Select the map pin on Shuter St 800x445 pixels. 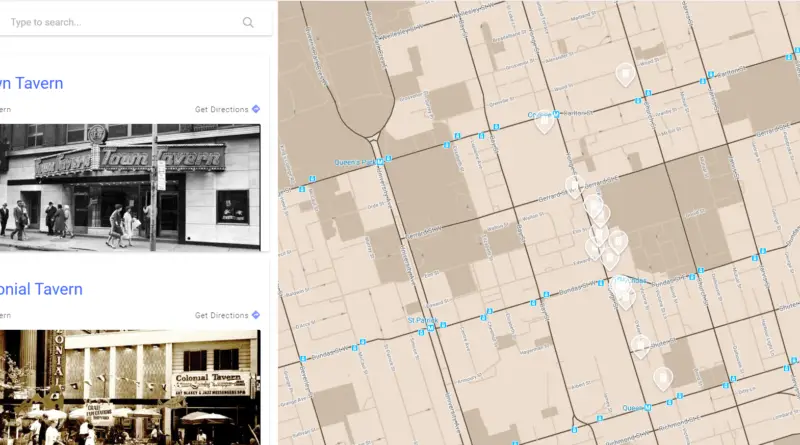[640, 347]
